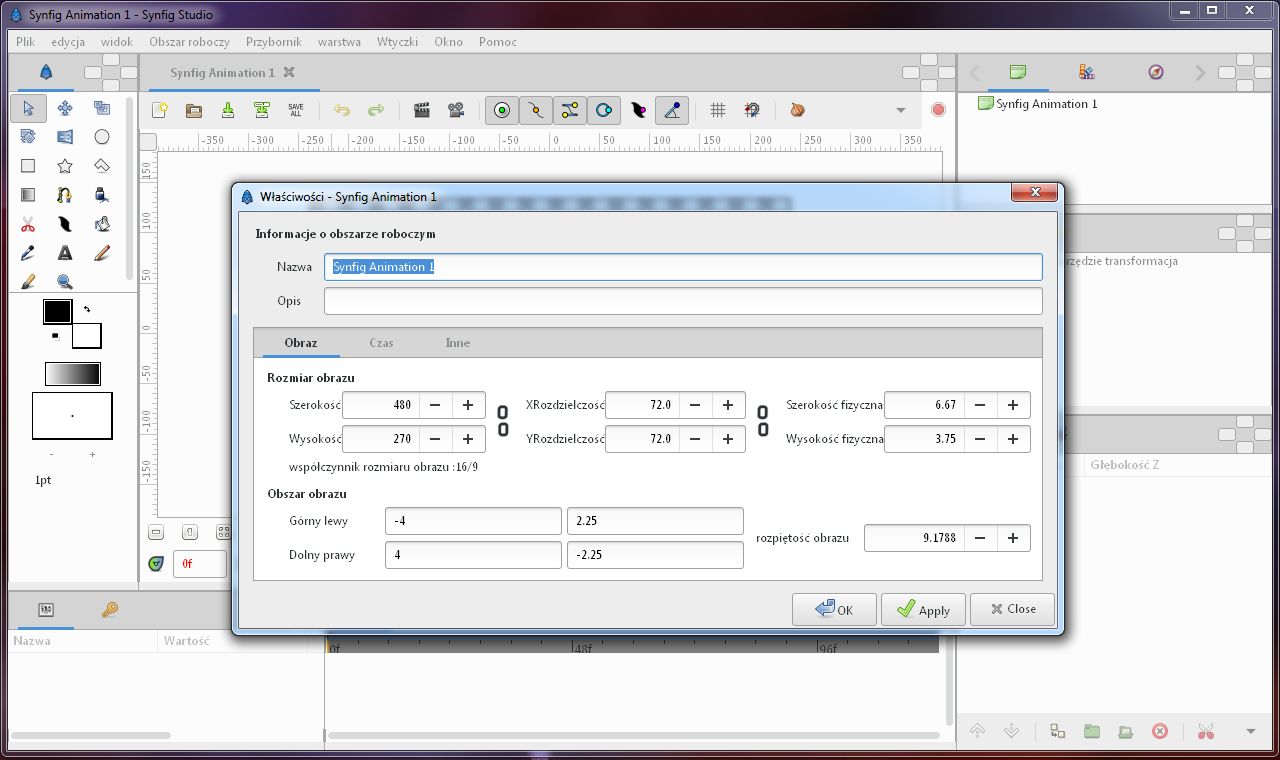
Task: Increase Szerokość width value
Action: (468, 405)
